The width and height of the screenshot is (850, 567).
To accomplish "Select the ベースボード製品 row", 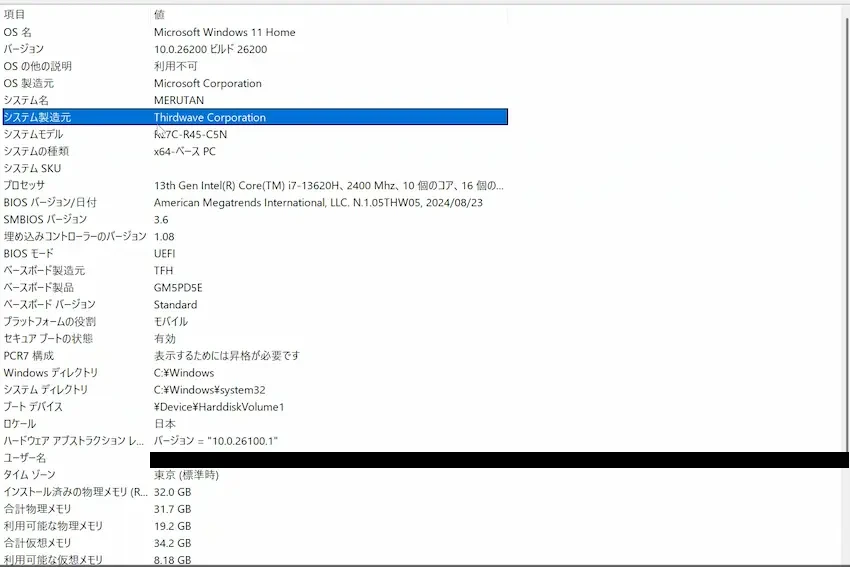I will click(x=255, y=287).
